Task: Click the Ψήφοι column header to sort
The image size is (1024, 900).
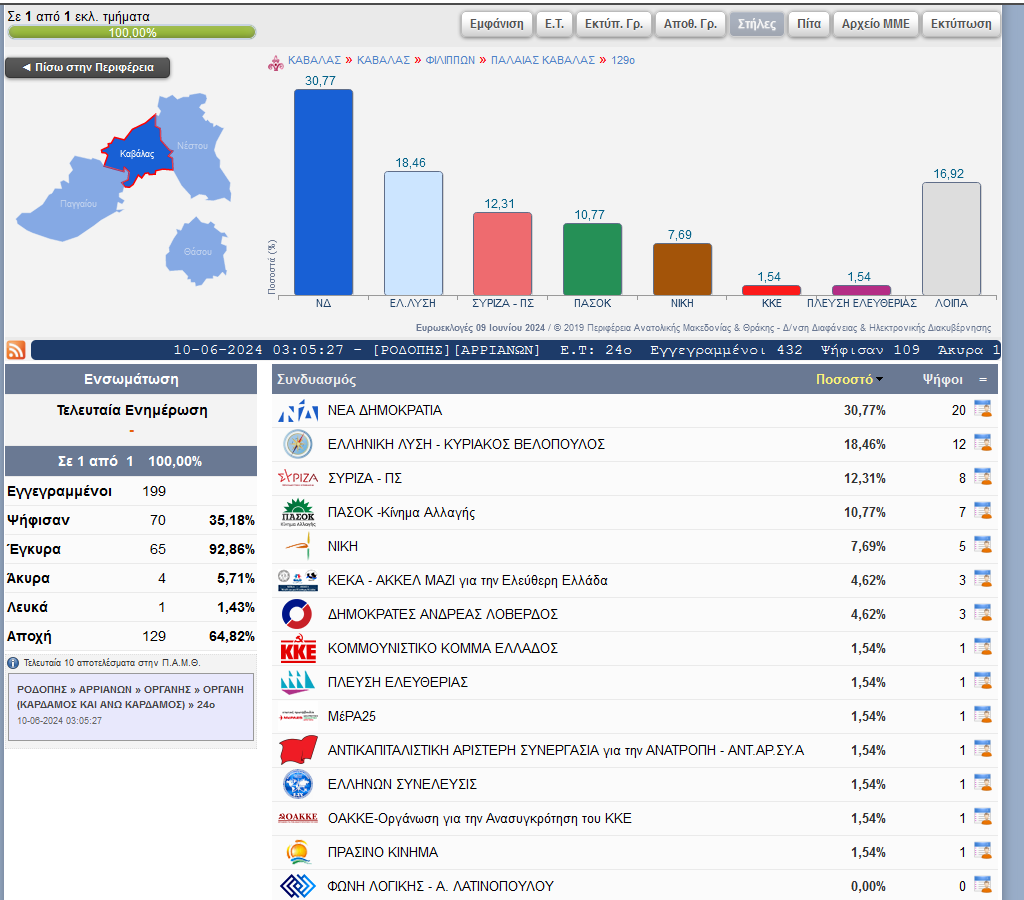Action: click(x=942, y=380)
